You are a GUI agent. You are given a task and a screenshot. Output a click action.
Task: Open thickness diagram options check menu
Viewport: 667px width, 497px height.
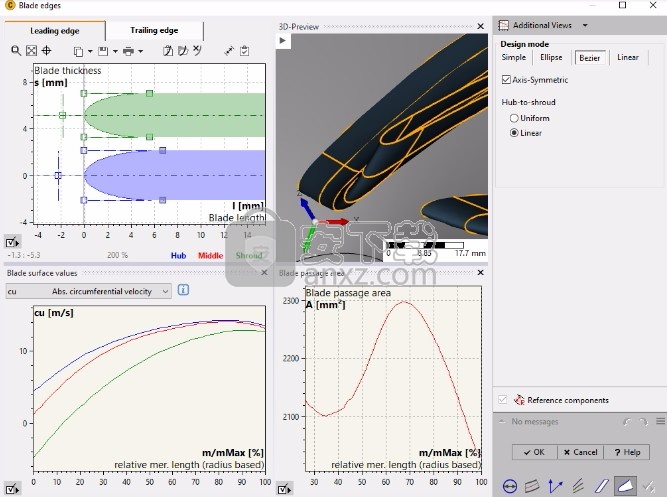[12, 243]
